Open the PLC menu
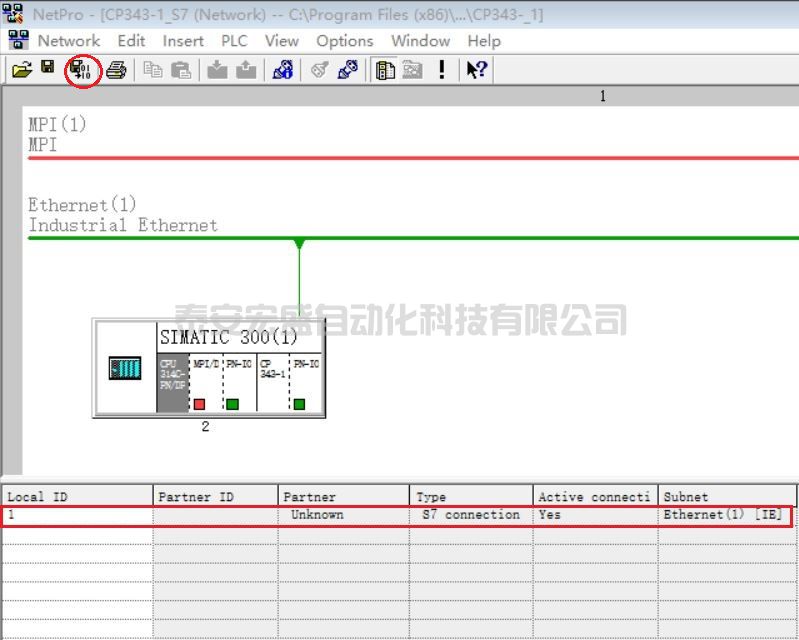 [234, 41]
